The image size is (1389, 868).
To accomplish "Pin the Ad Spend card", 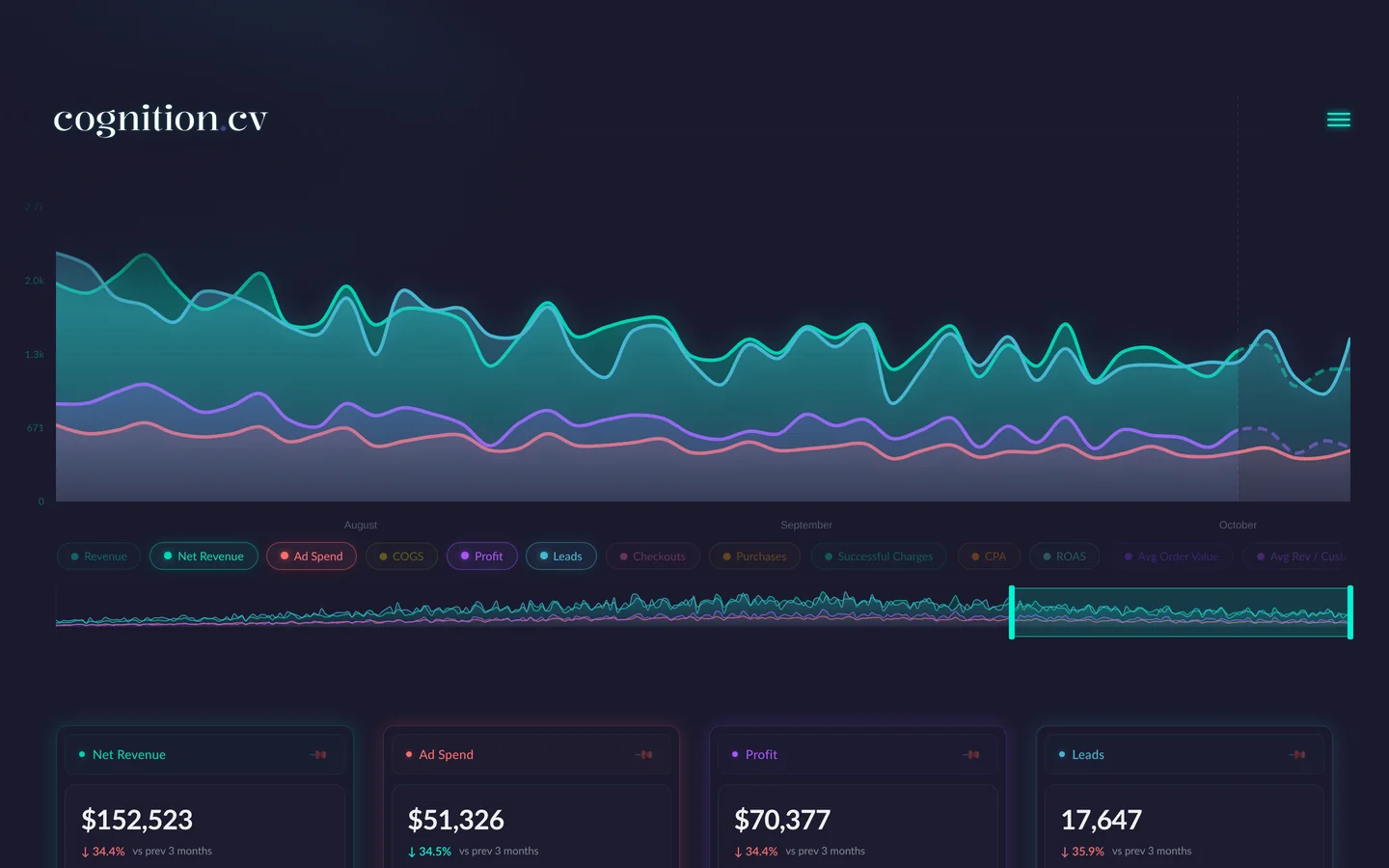I will (x=645, y=755).
